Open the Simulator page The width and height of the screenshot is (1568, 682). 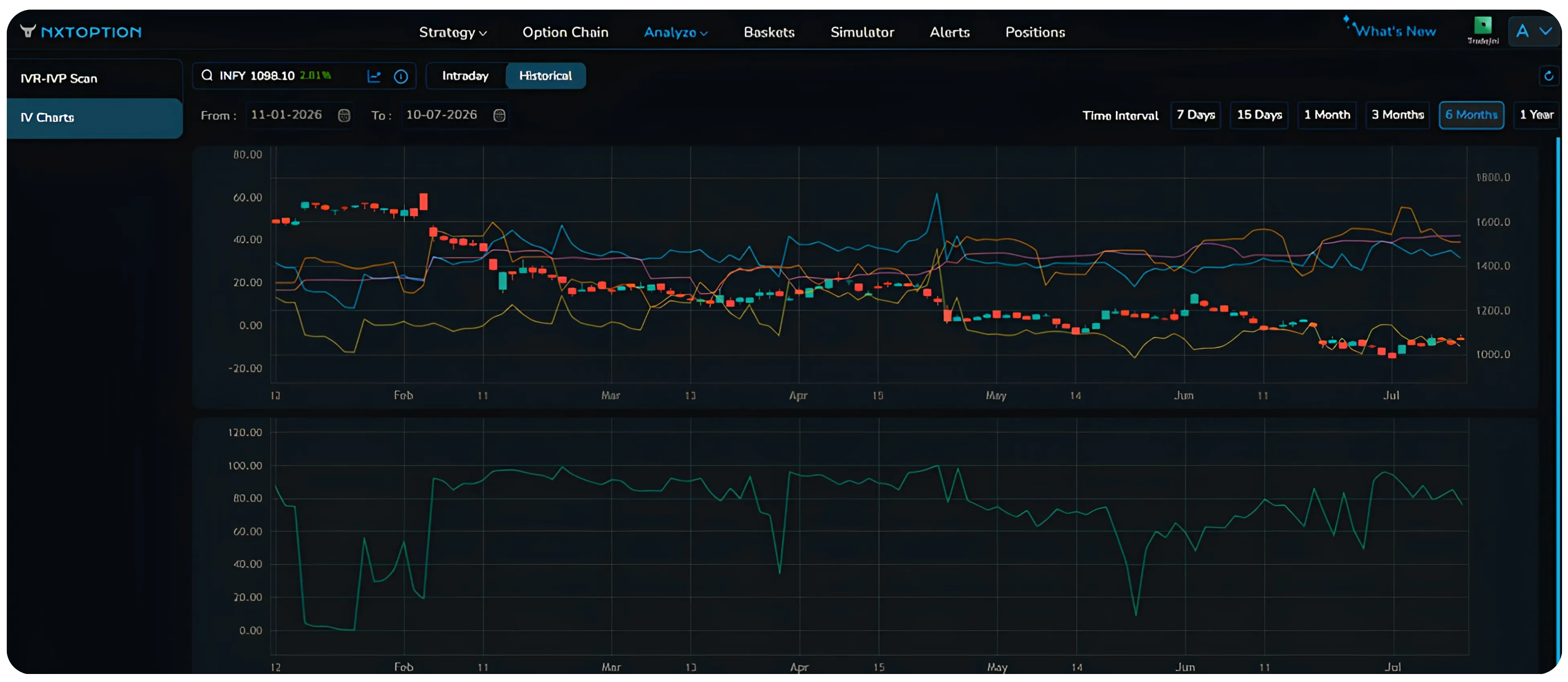pos(862,32)
